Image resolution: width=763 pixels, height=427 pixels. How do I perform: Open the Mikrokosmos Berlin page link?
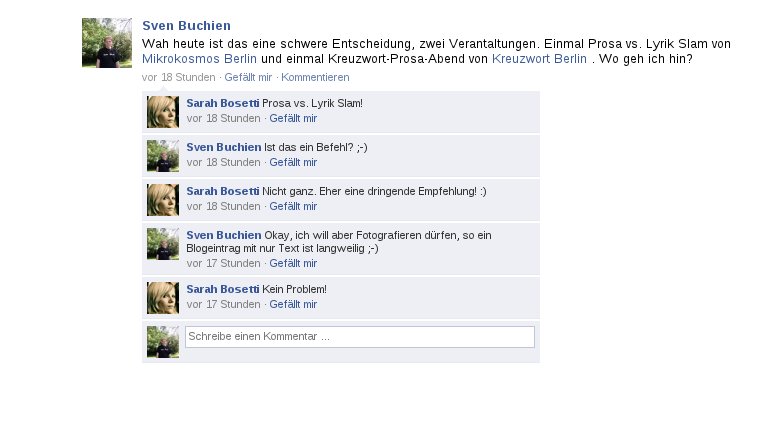click(200, 59)
